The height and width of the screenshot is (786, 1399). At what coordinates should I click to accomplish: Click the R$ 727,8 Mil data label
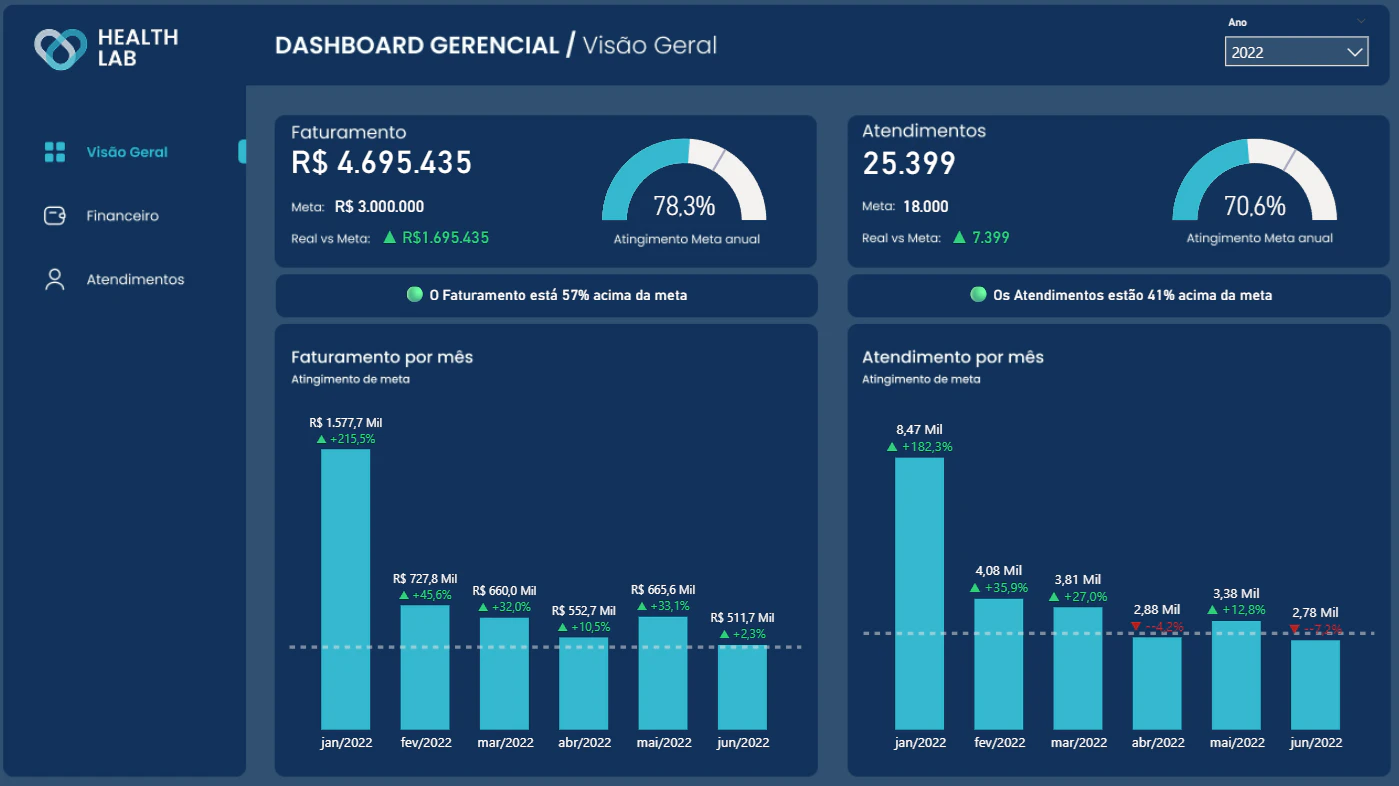pos(425,579)
